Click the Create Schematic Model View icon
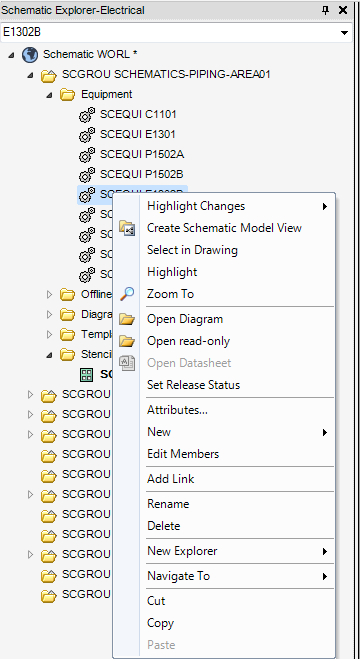The height and width of the screenshot is (659, 360). tap(127, 228)
